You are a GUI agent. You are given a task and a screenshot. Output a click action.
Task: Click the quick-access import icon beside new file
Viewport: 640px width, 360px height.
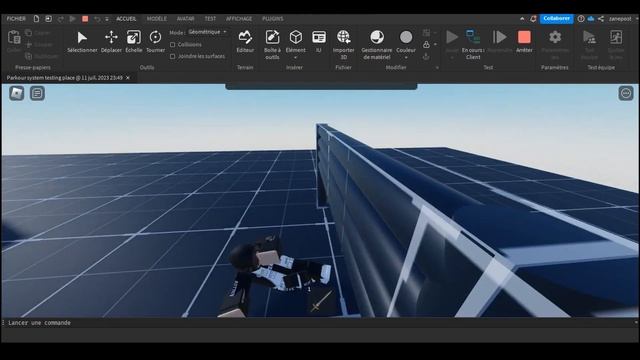(48, 19)
